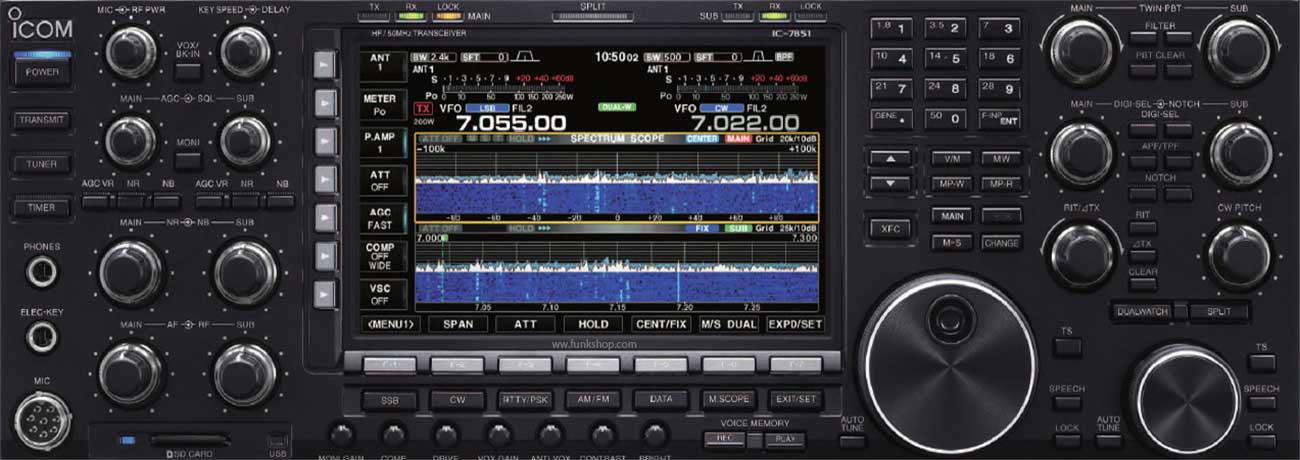
Task: Select the M/S DUAL softkey
Action: 728,324
